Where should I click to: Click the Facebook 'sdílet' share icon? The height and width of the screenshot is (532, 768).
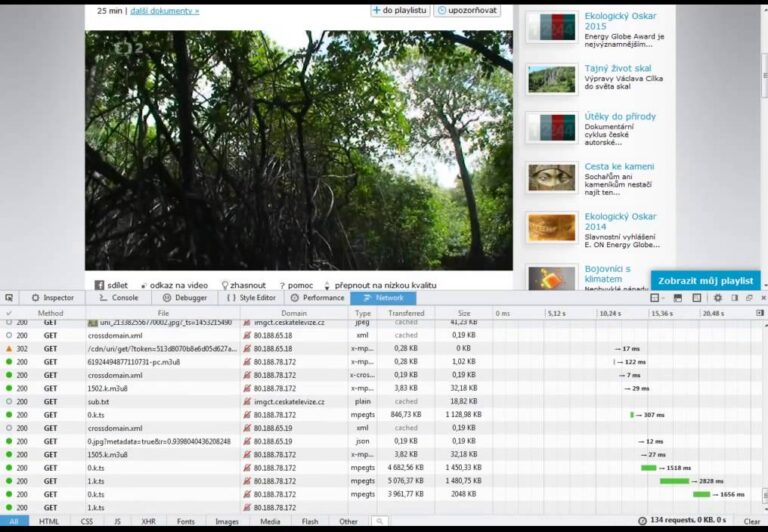[x=100, y=285]
